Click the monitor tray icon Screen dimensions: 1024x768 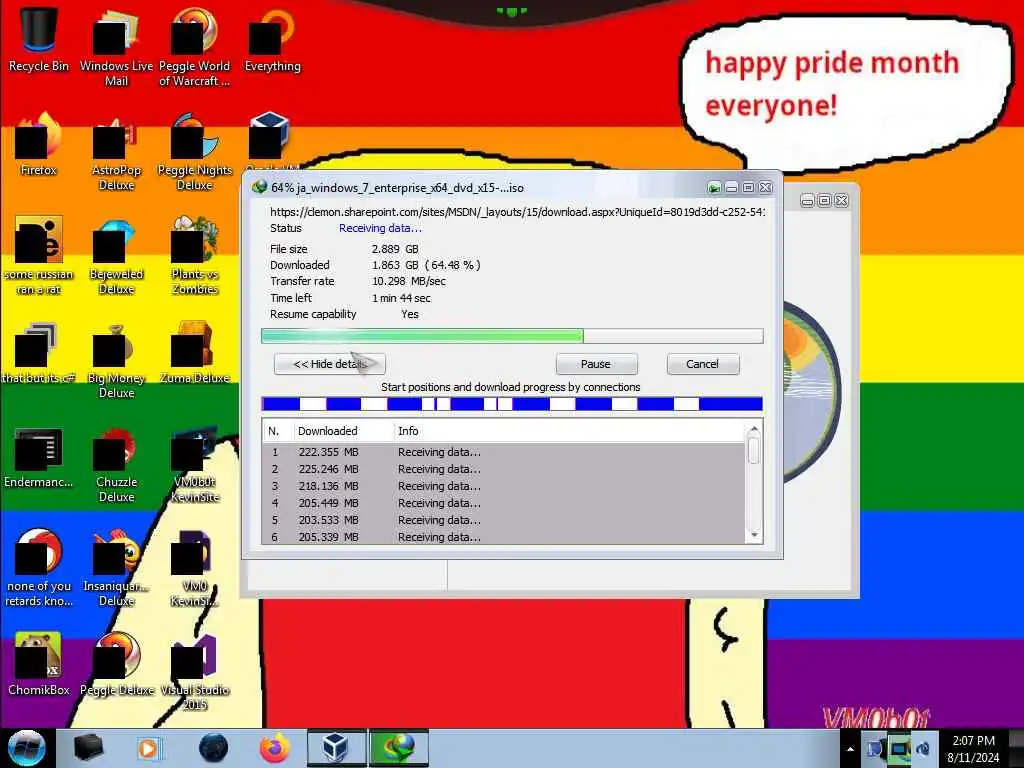coord(901,748)
